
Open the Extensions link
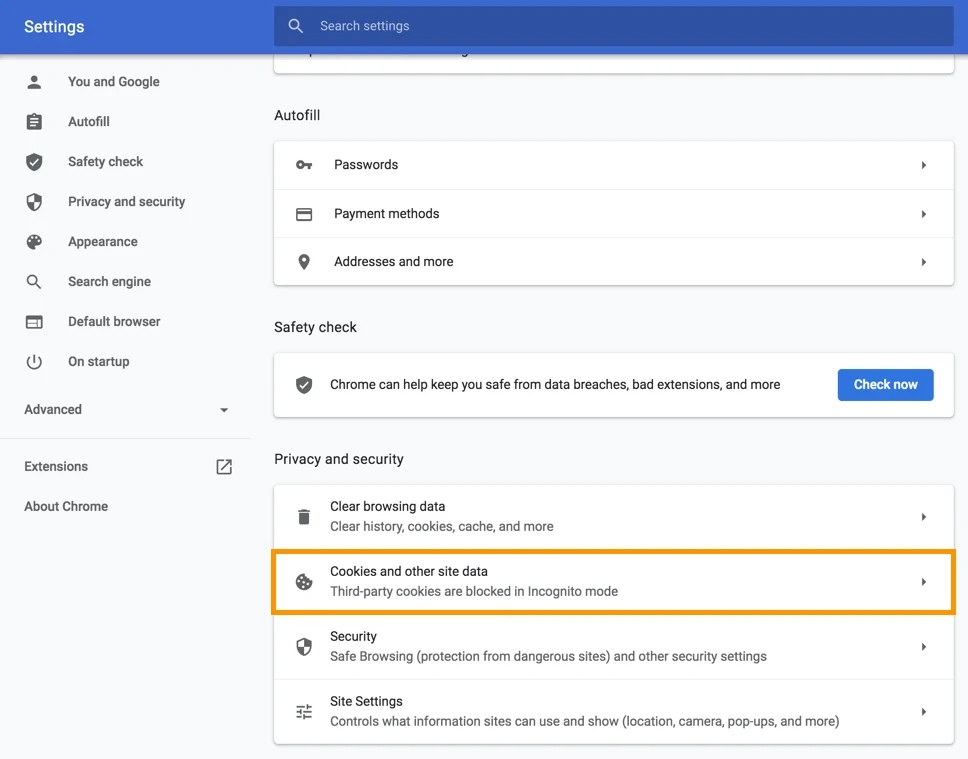pos(56,466)
